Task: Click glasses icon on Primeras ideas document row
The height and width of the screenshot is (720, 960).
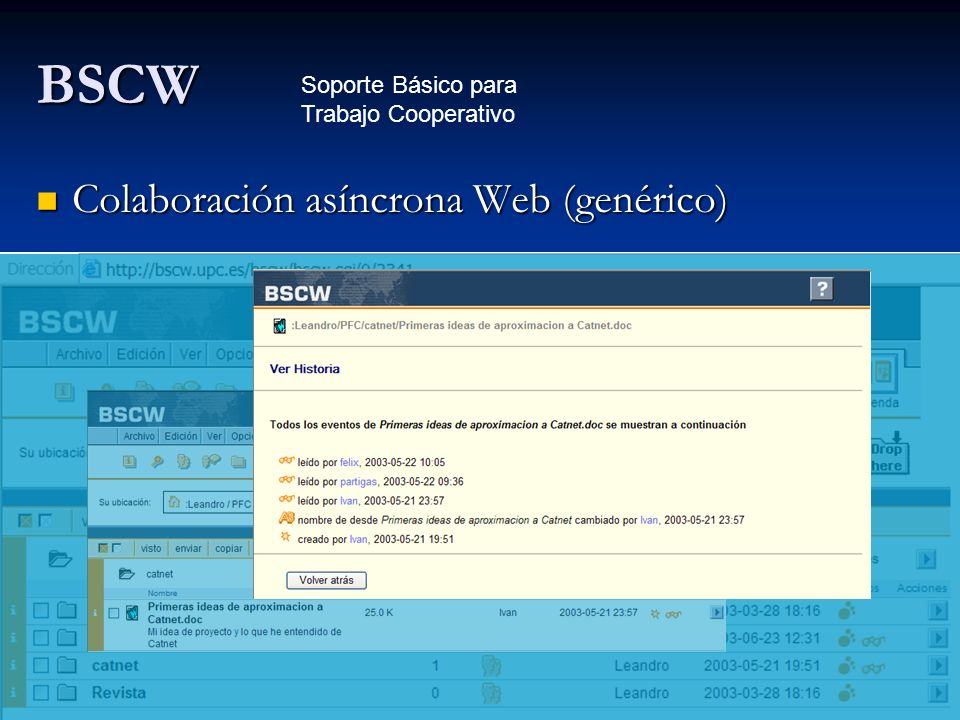Action: pos(673,614)
